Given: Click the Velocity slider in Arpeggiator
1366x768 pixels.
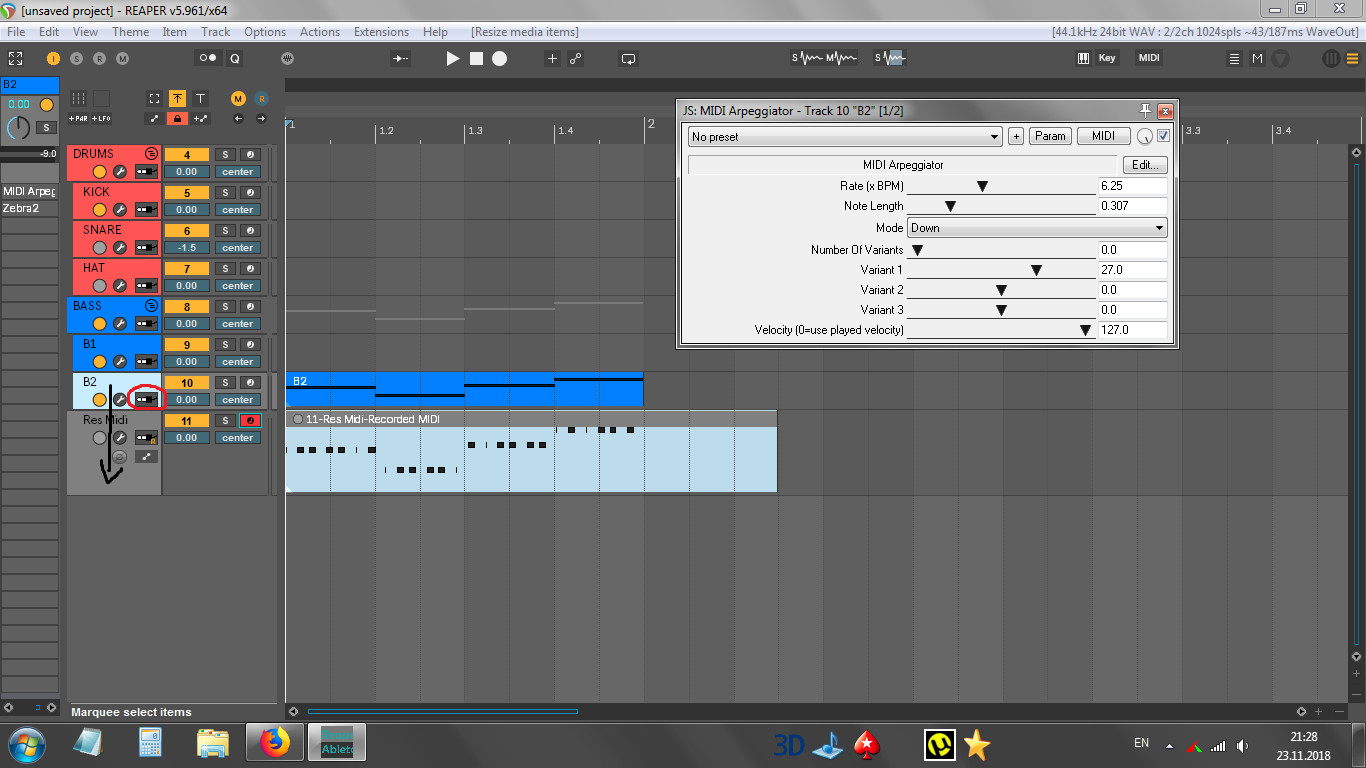Looking at the screenshot, I should (1001, 330).
